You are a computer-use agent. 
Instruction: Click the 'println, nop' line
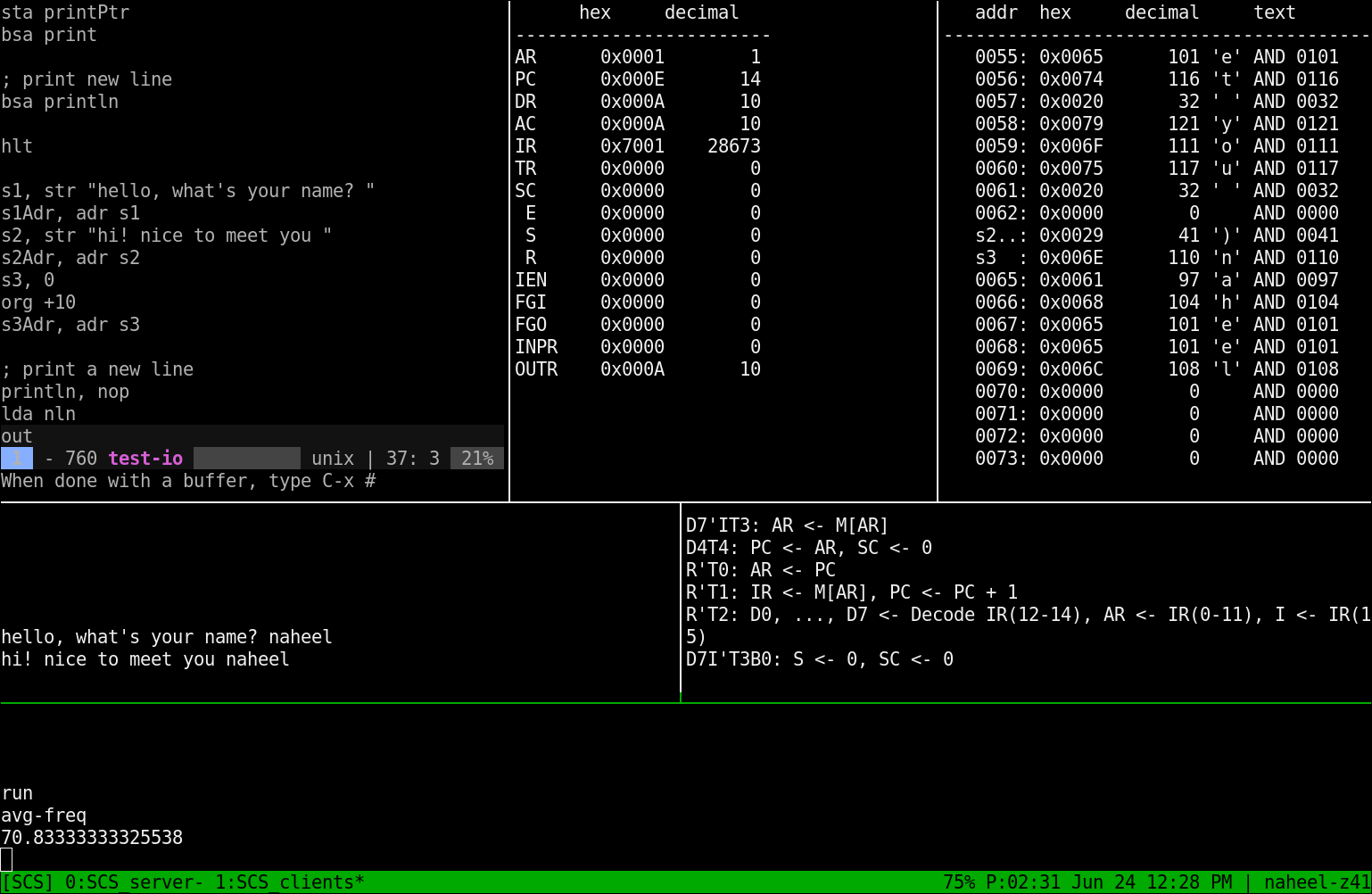click(x=65, y=392)
